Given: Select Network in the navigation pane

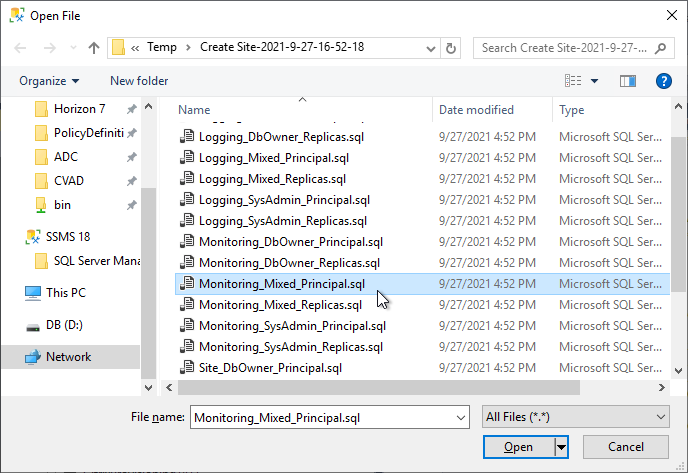Looking at the screenshot, I should (68, 357).
